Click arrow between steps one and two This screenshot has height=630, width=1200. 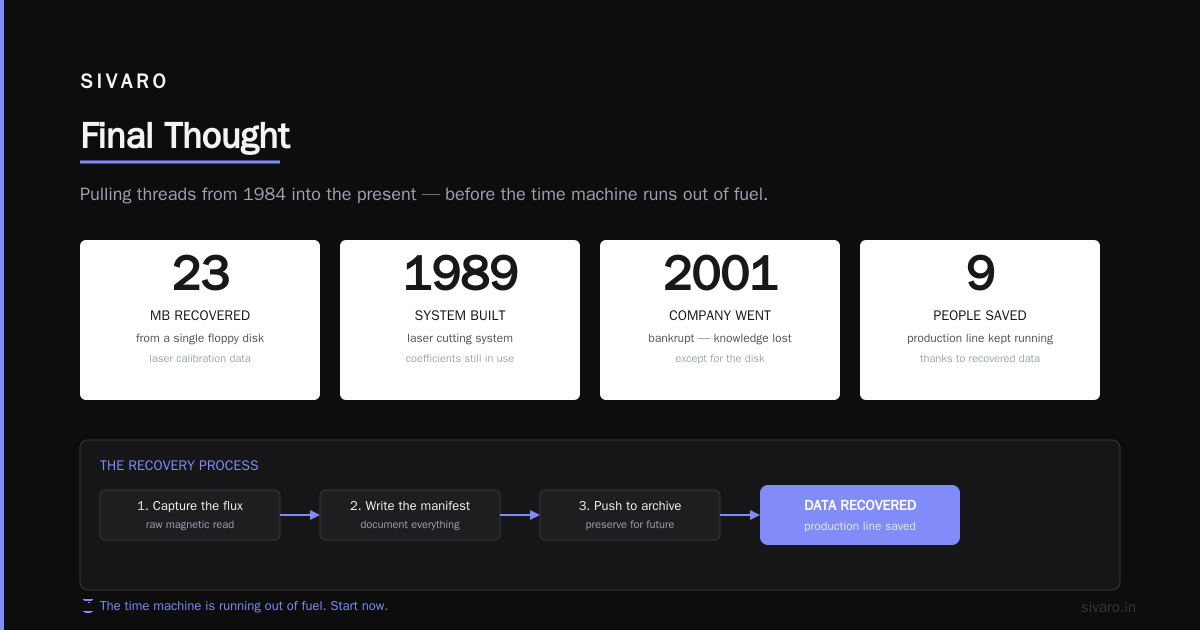click(300, 515)
